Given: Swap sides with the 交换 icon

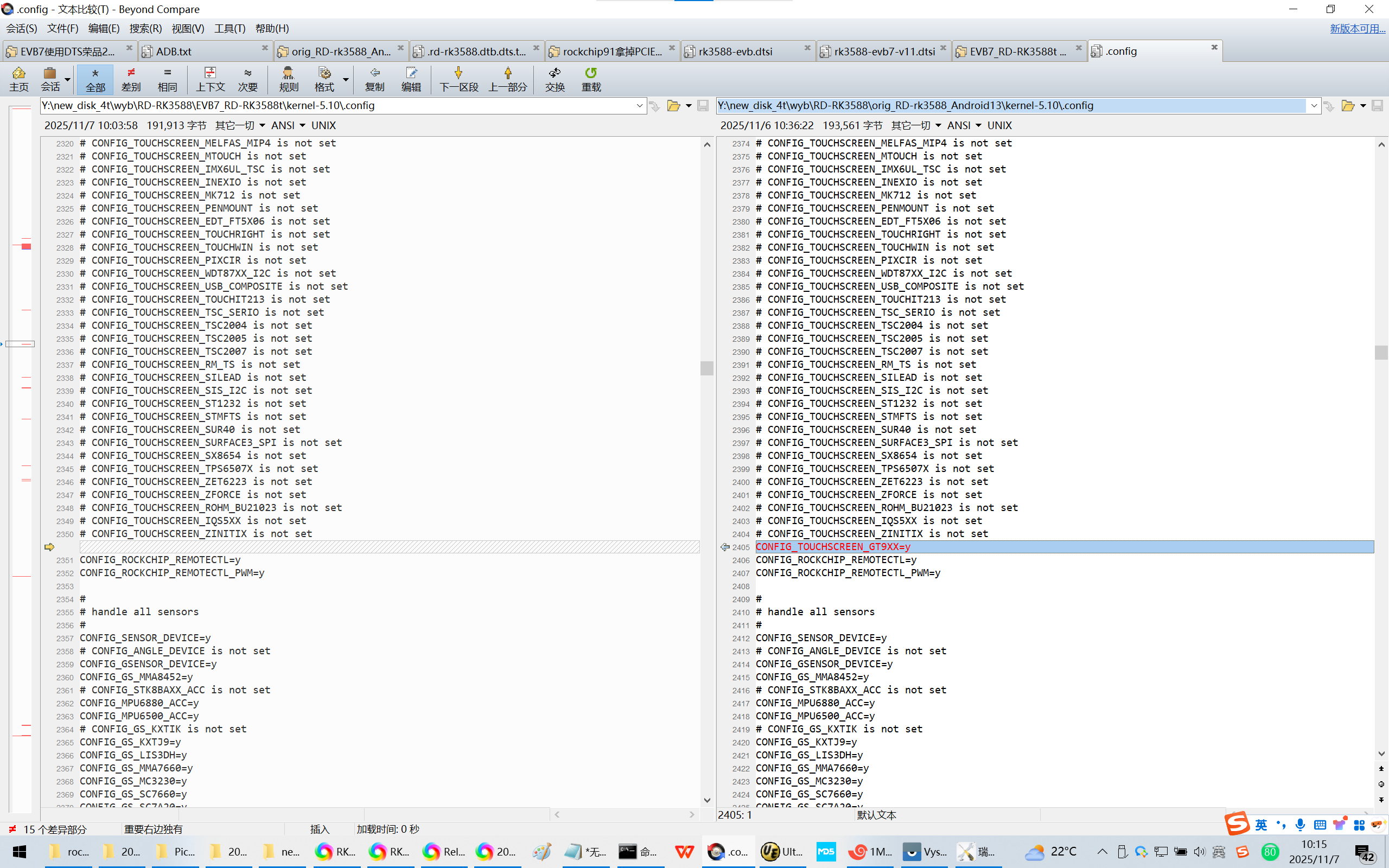Looking at the screenshot, I should coord(555,79).
